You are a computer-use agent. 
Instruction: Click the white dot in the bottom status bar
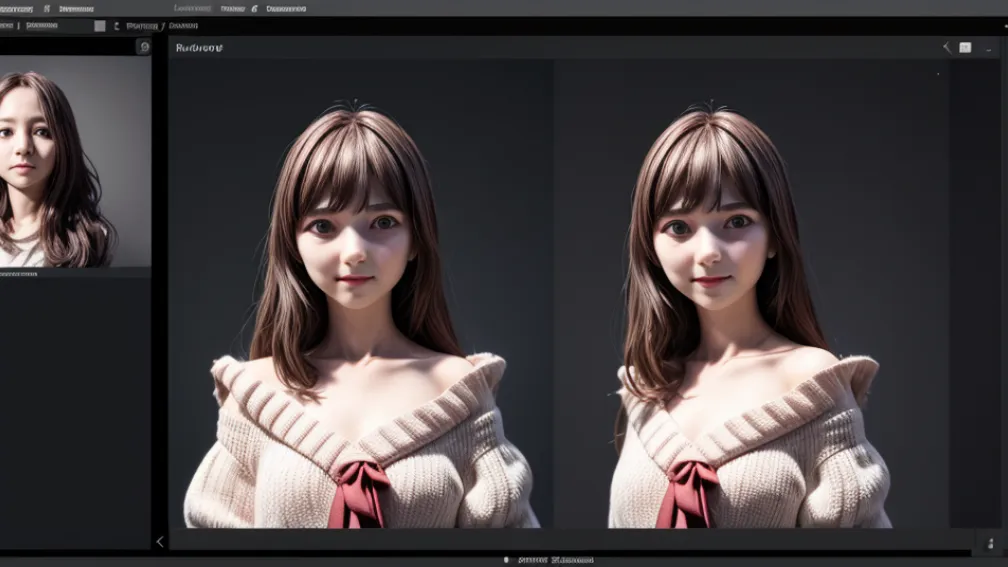point(506,560)
